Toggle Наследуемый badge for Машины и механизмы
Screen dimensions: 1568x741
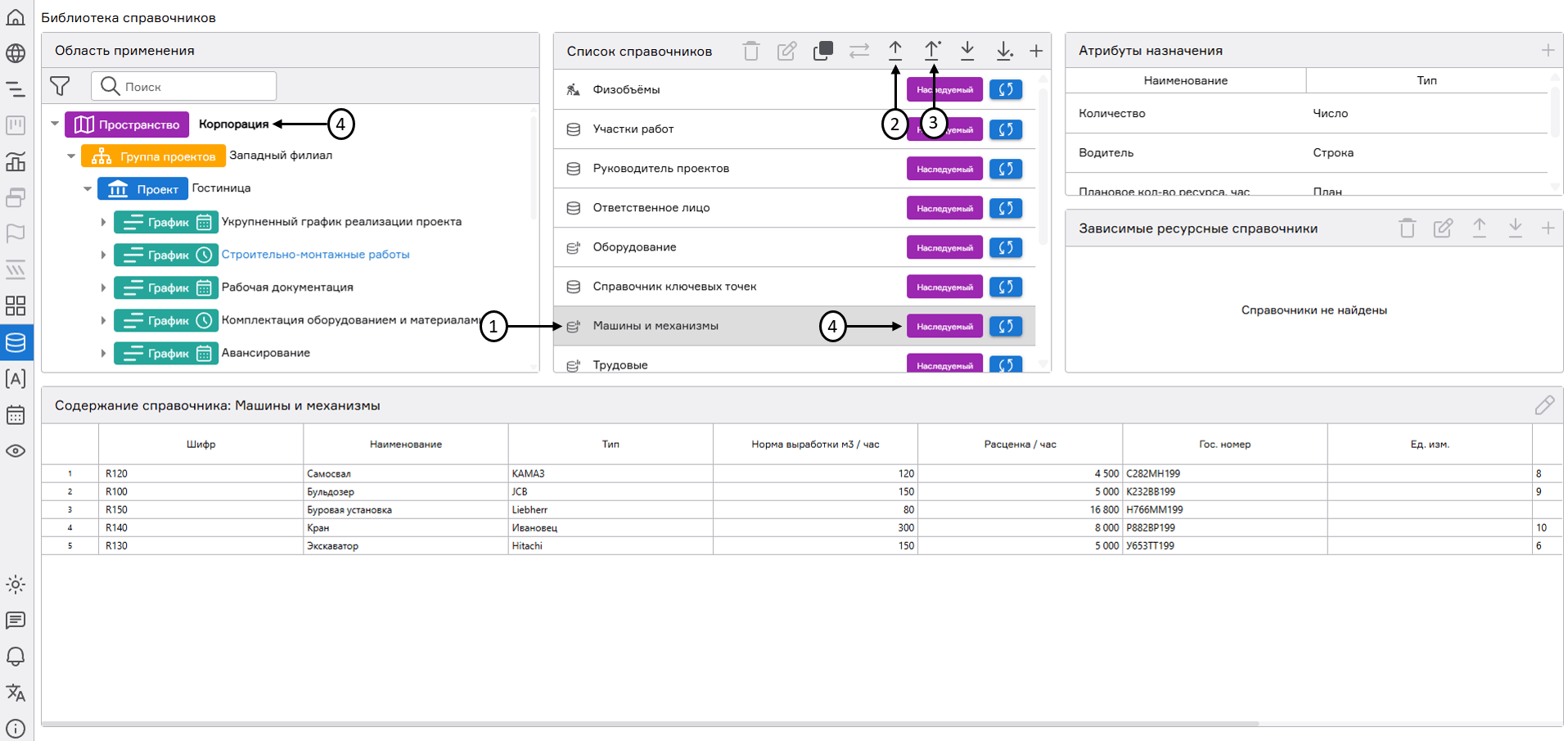pyautogui.click(x=944, y=326)
